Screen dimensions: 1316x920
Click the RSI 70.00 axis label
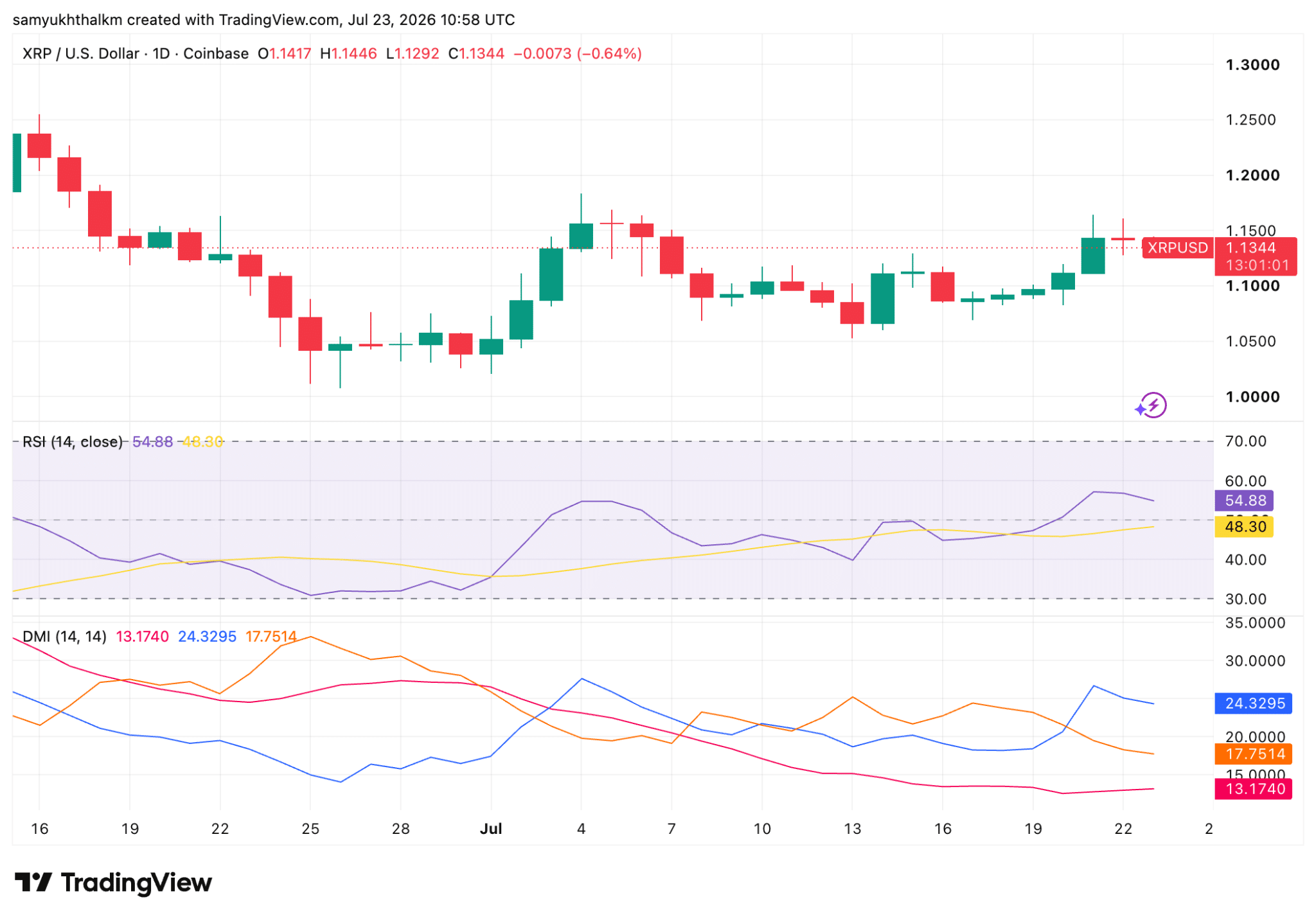(x=1245, y=441)
